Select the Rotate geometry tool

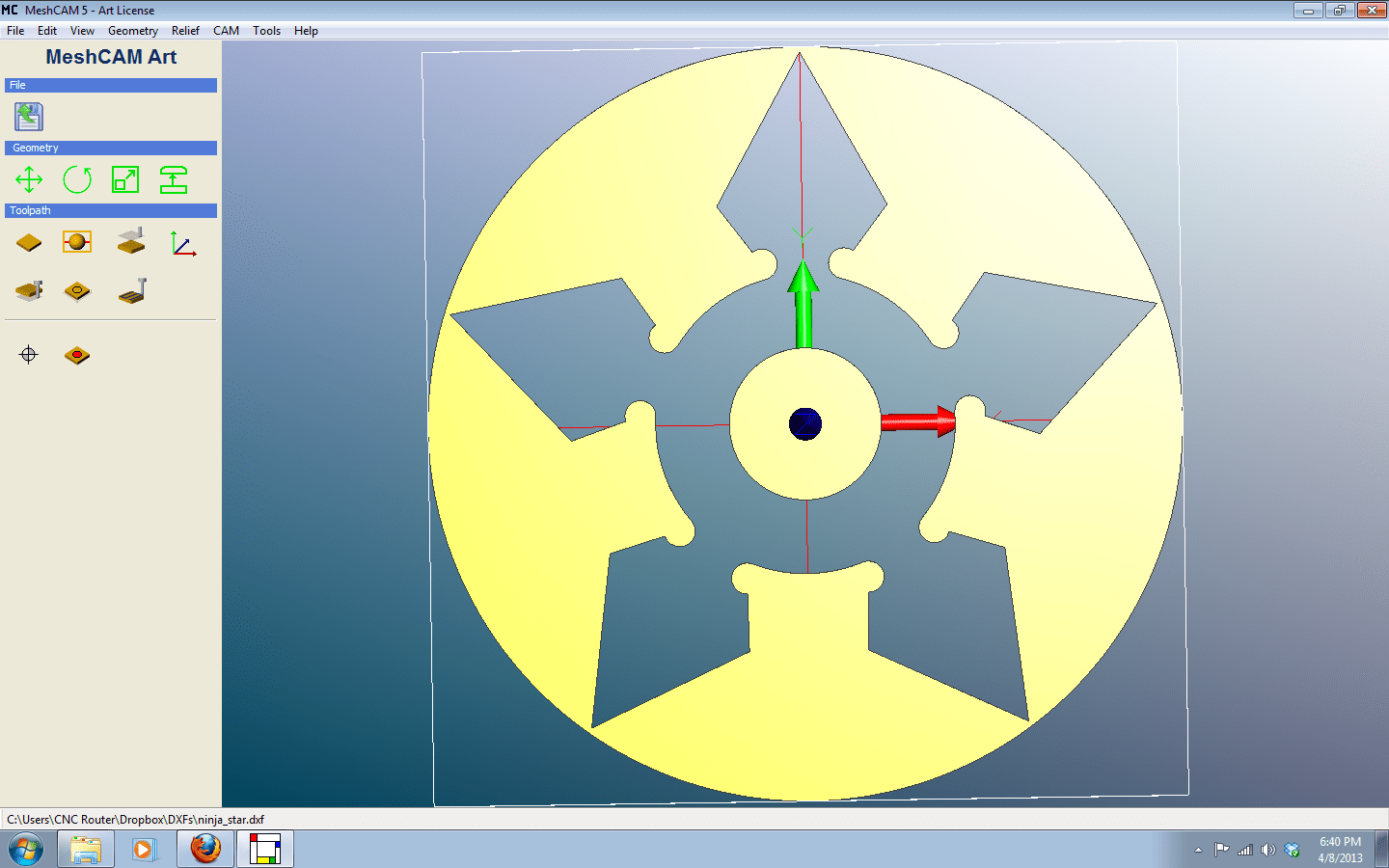coord(77,179)
